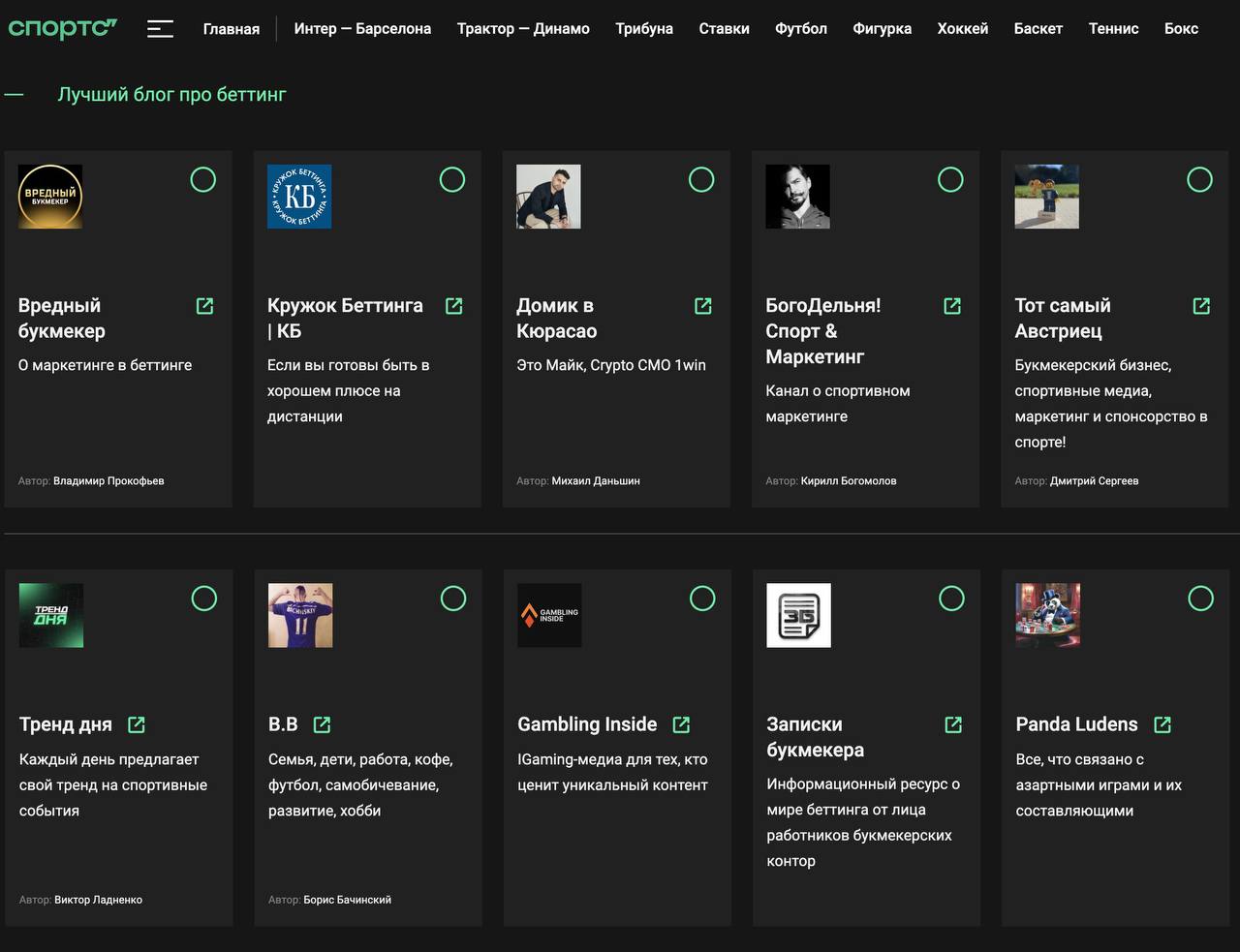Click the Спортс logo

(62, 28)
